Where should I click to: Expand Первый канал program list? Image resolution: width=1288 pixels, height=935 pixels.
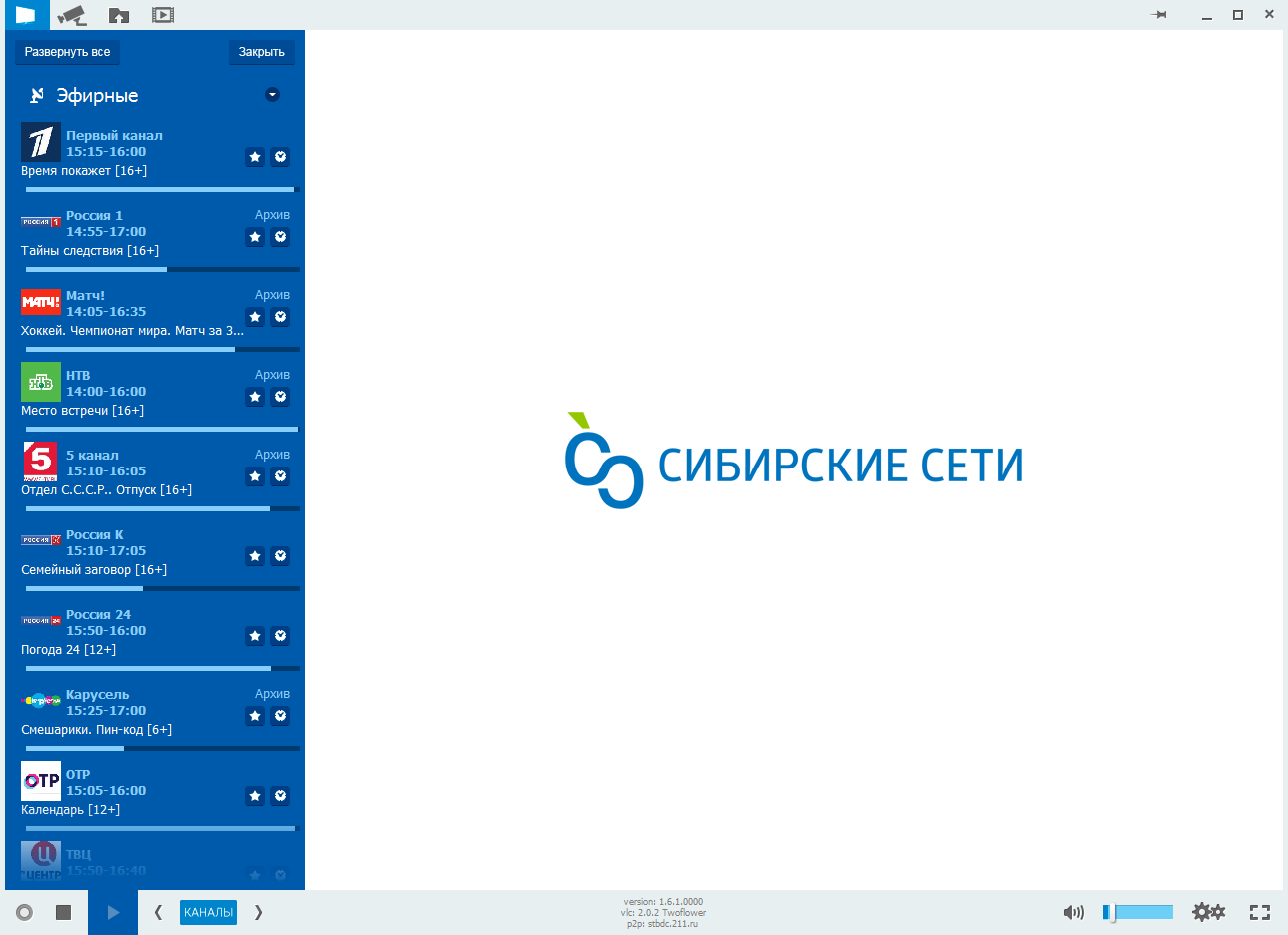[x=281, y=157]
